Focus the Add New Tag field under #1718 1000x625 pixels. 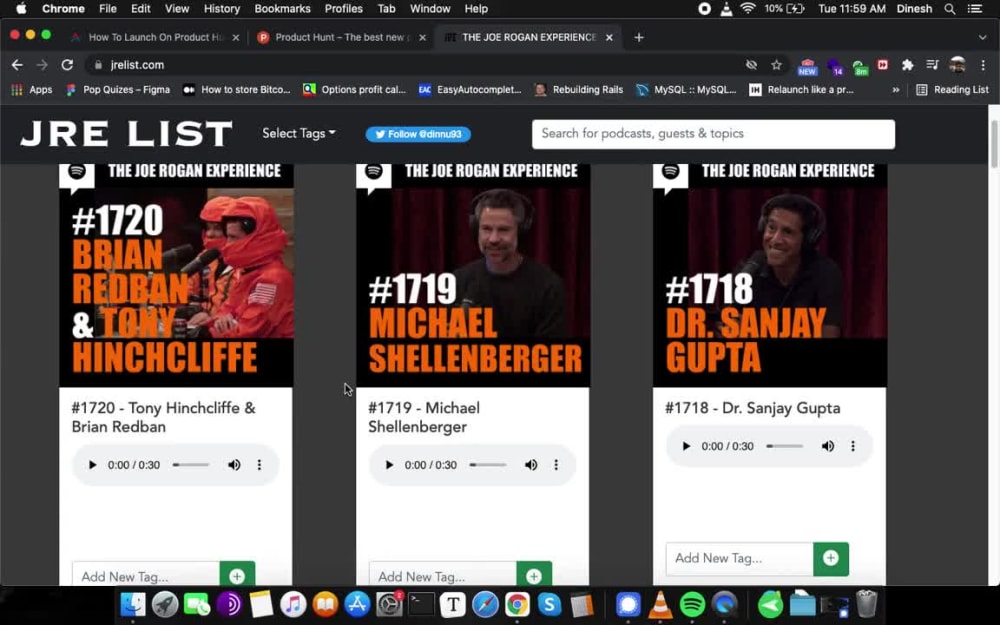click(x=740, y=559)
